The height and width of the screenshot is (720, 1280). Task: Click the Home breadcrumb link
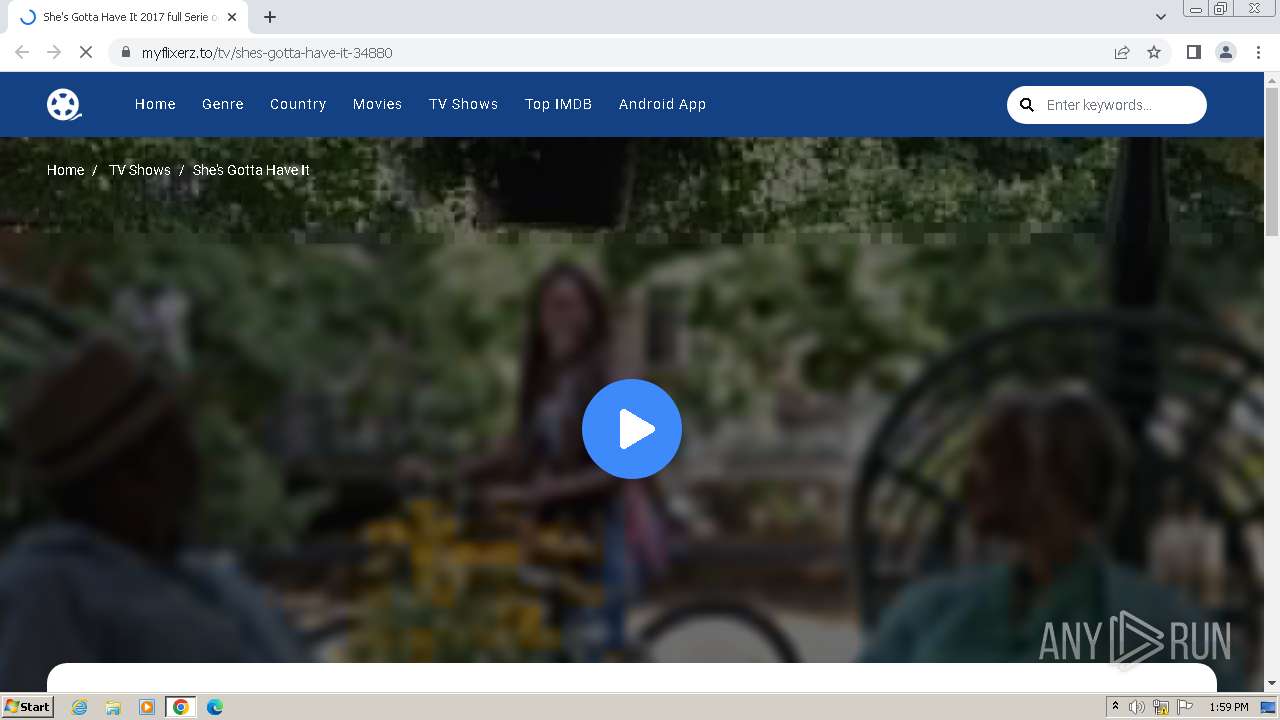[65, 170]
